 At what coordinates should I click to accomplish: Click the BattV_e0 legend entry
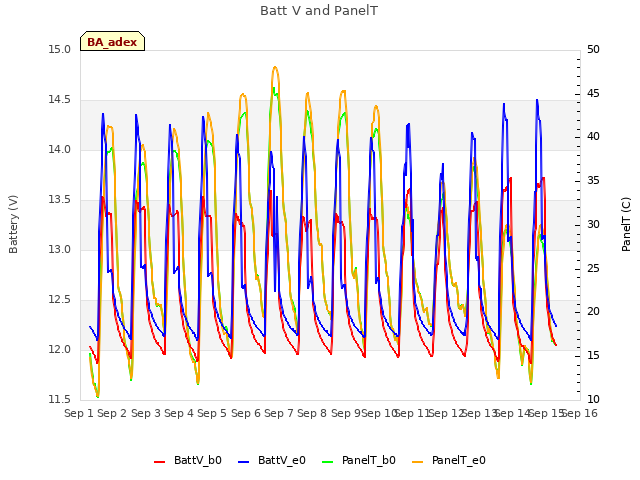click(x=272, y=460)
